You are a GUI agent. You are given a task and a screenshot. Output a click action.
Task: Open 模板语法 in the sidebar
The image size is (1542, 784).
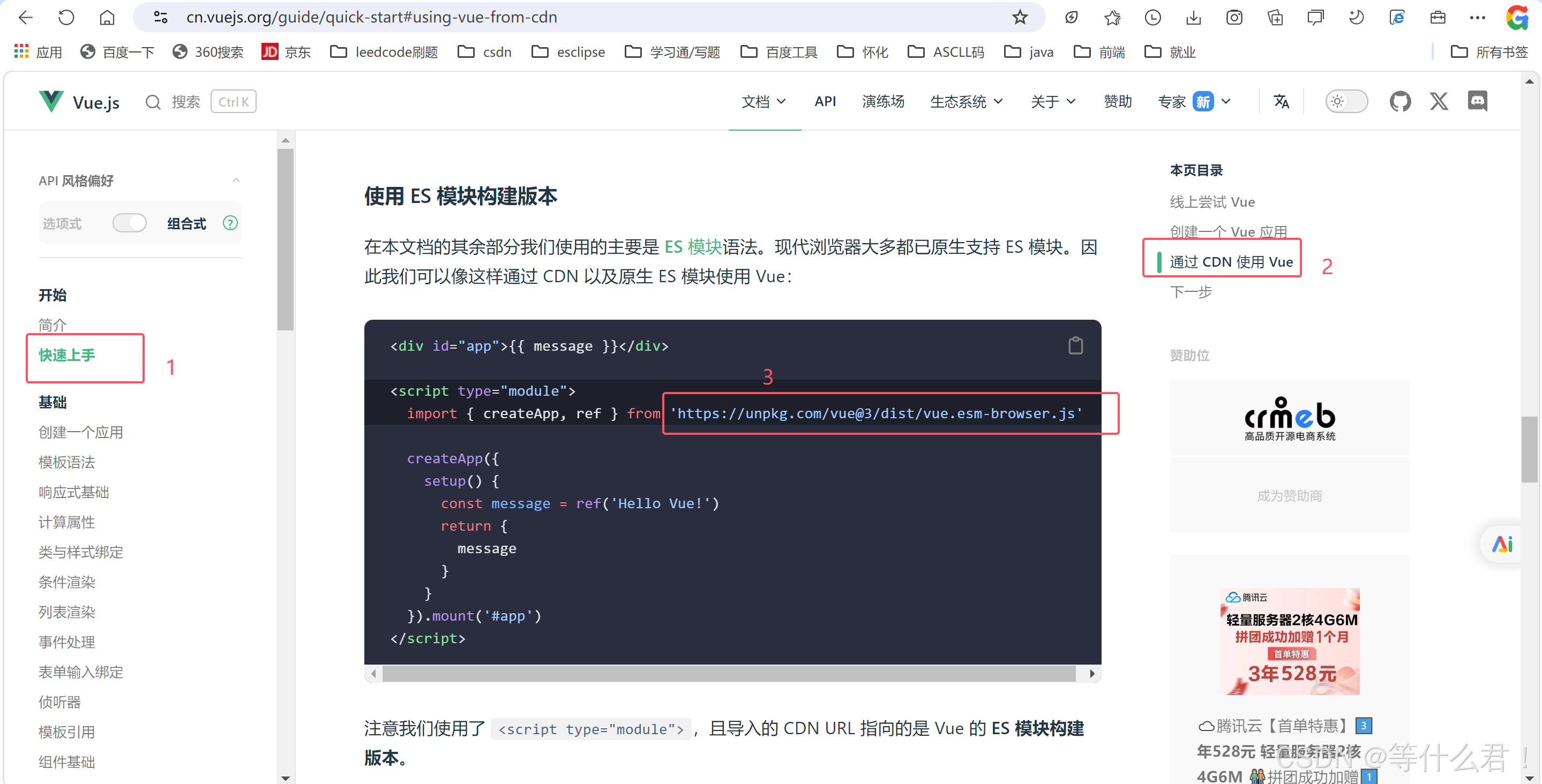[66, 462]
